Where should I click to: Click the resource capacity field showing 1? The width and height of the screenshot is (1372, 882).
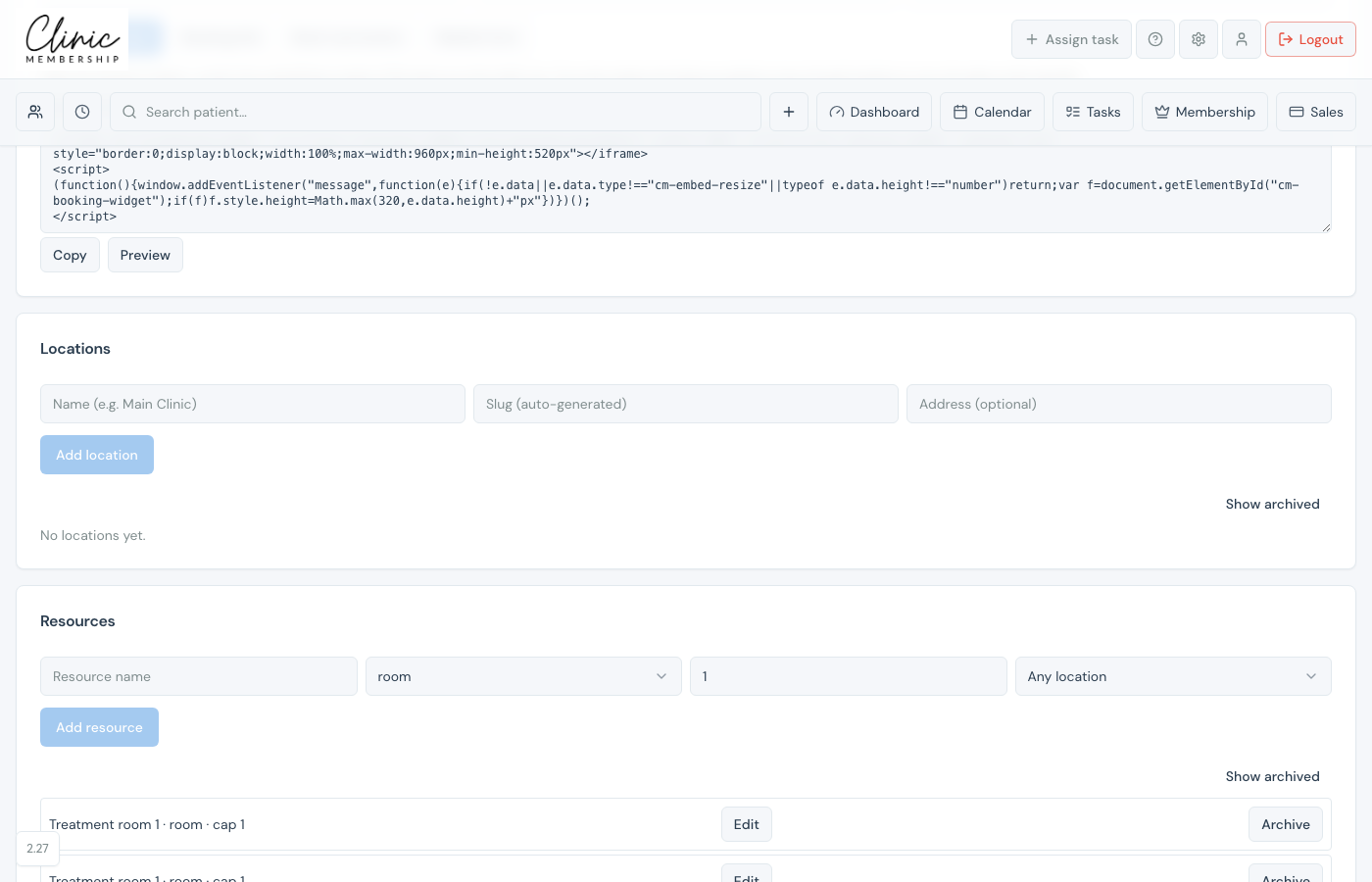[849, 676]
